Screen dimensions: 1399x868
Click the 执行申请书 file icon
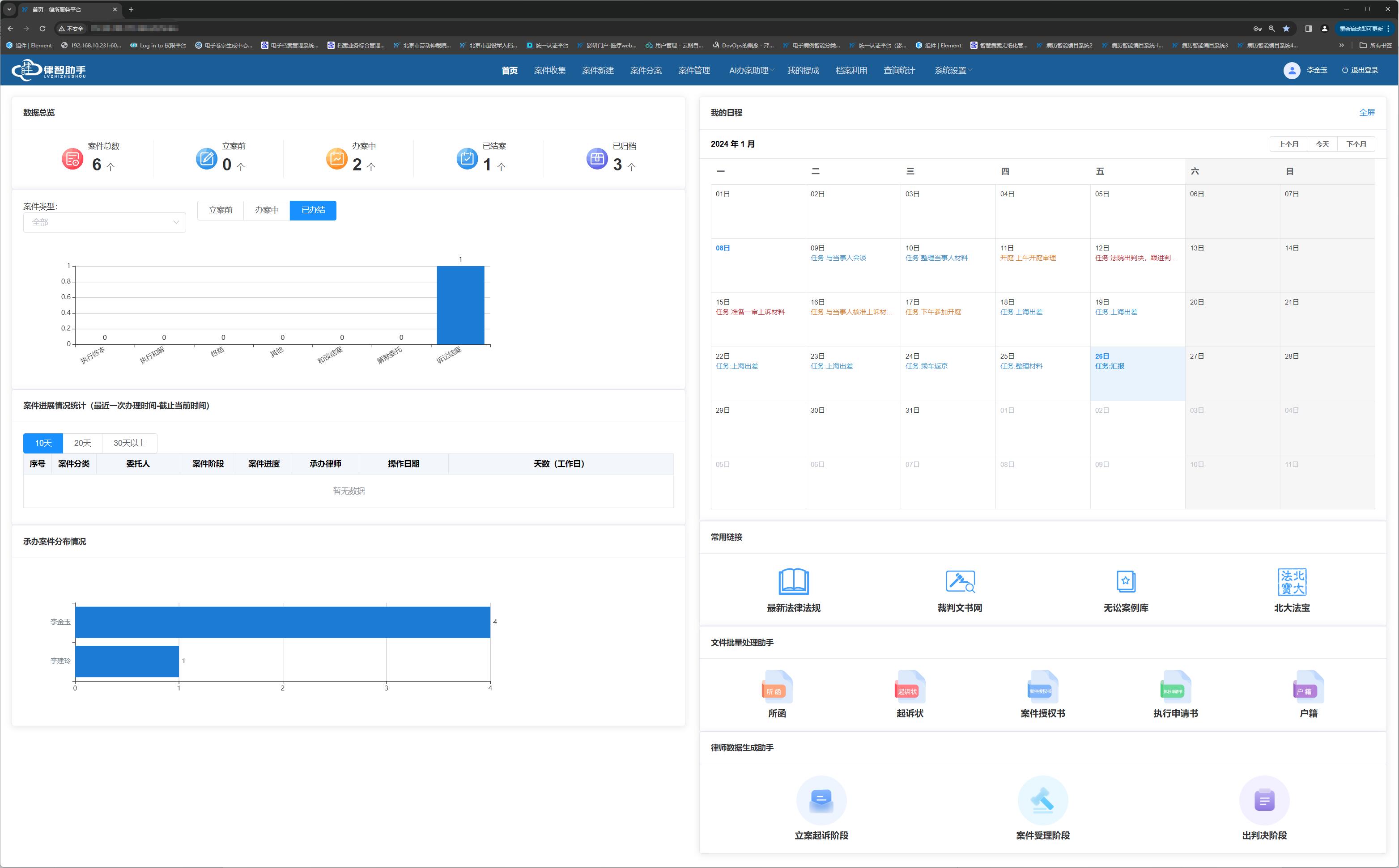pos(1176,686)
